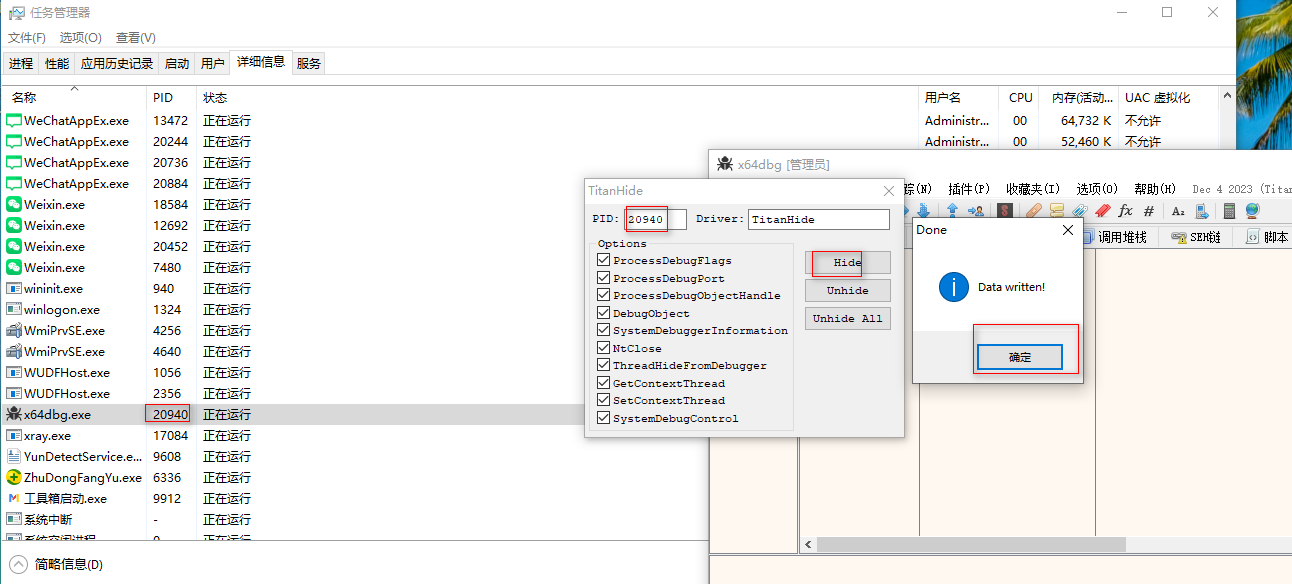
Task: Open the Labels tag icon in x64dbg toolbar
Action: tap(1080, 211)
